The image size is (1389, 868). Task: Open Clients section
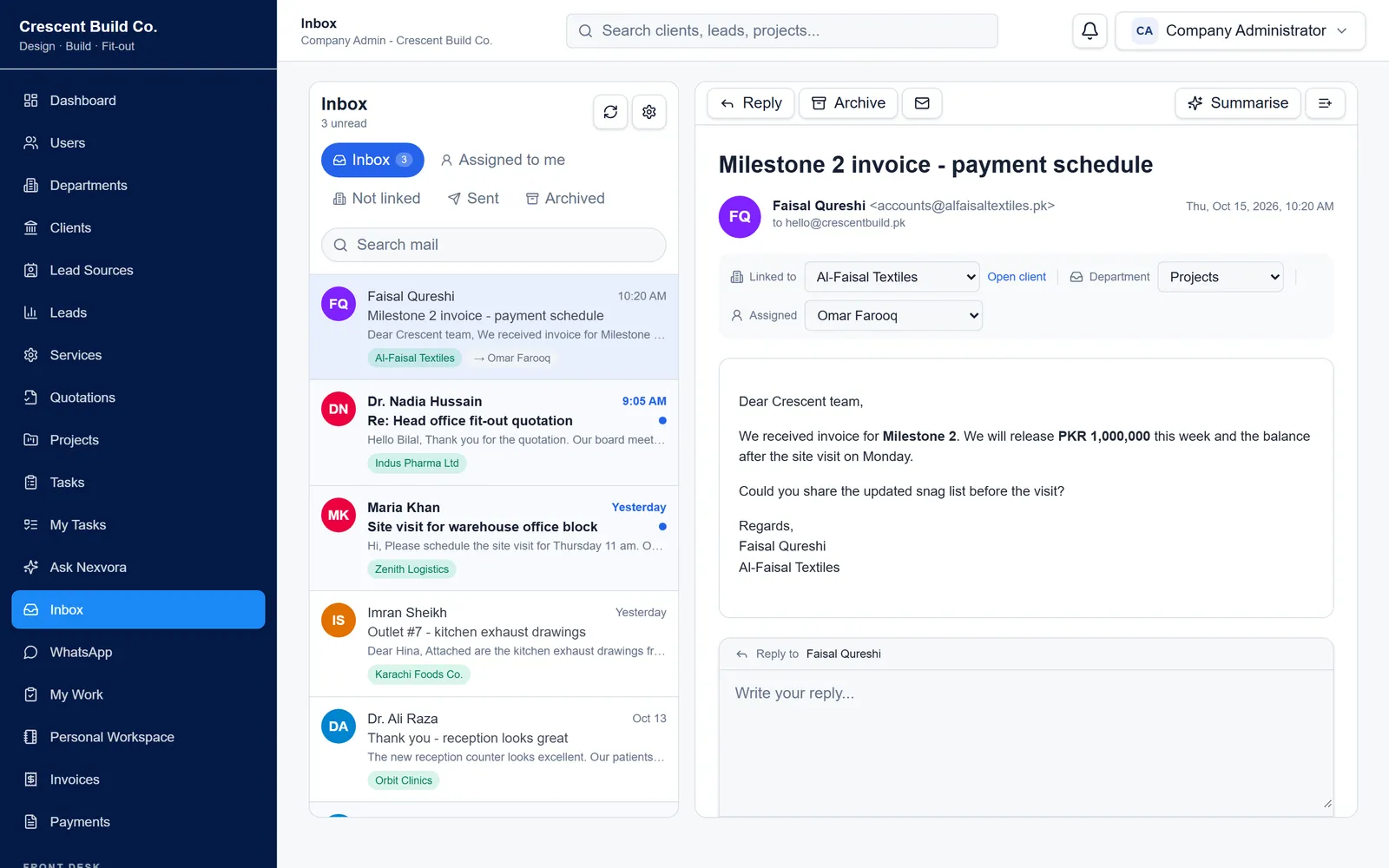[x=139, y=228]
